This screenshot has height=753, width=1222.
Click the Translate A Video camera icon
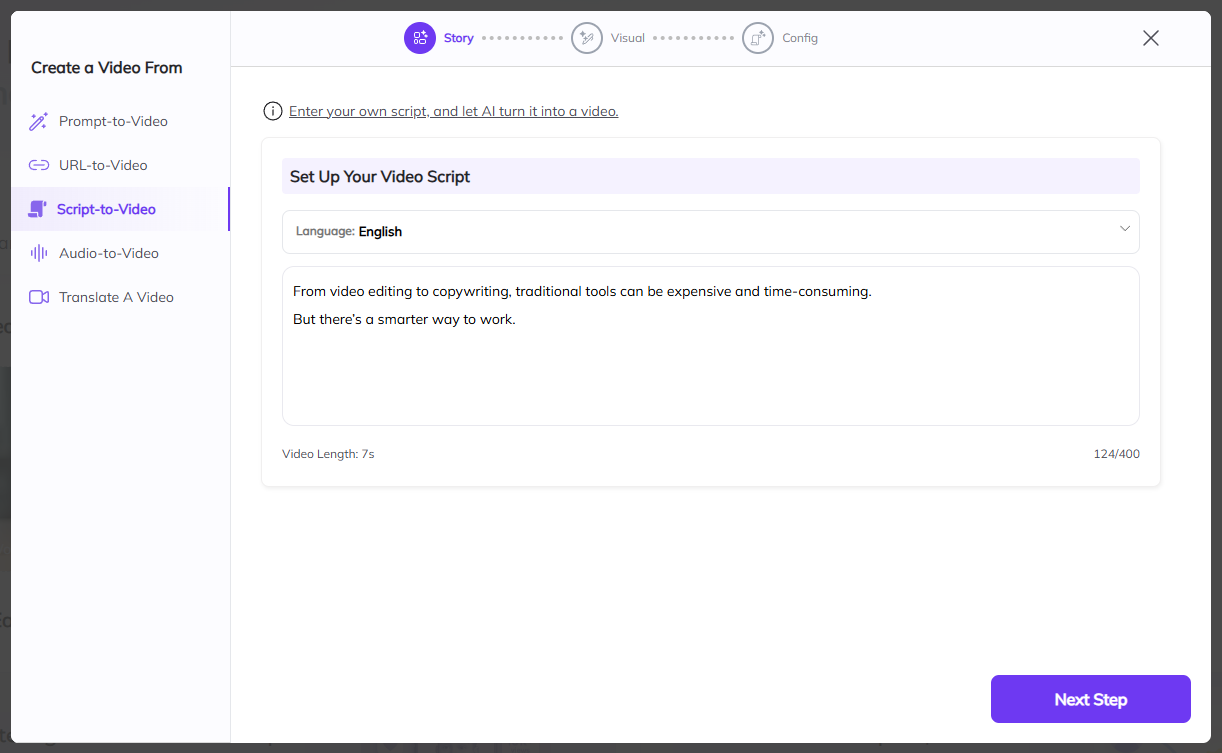coord(39,297)
